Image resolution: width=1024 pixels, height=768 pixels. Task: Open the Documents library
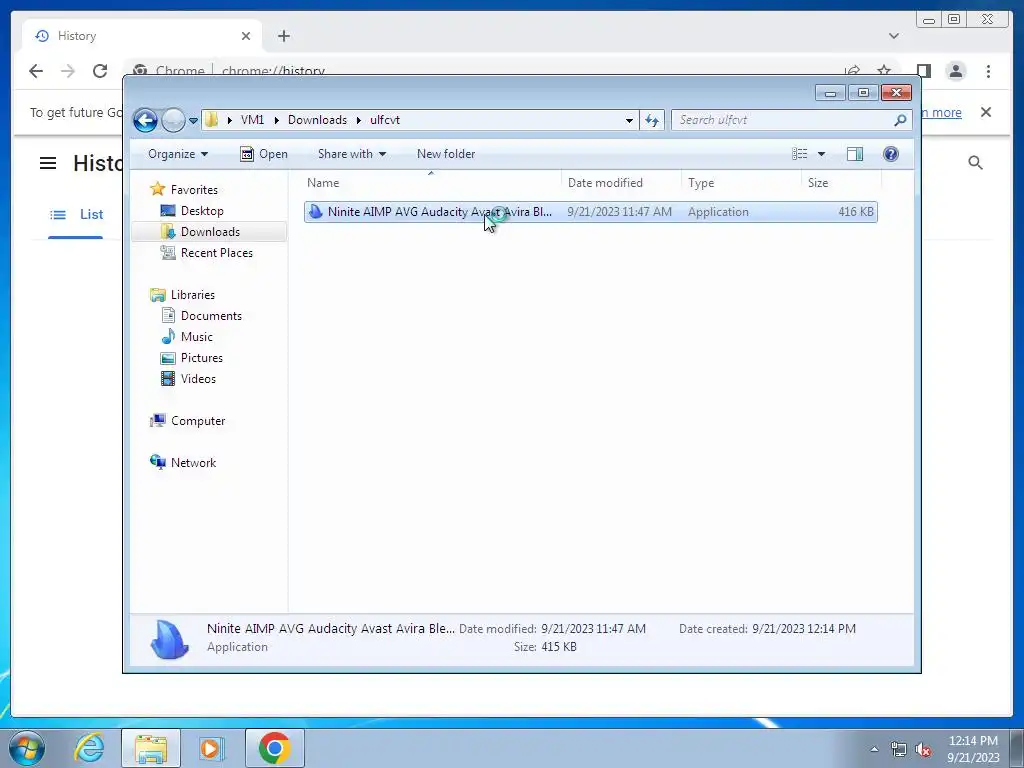[211, 316]
